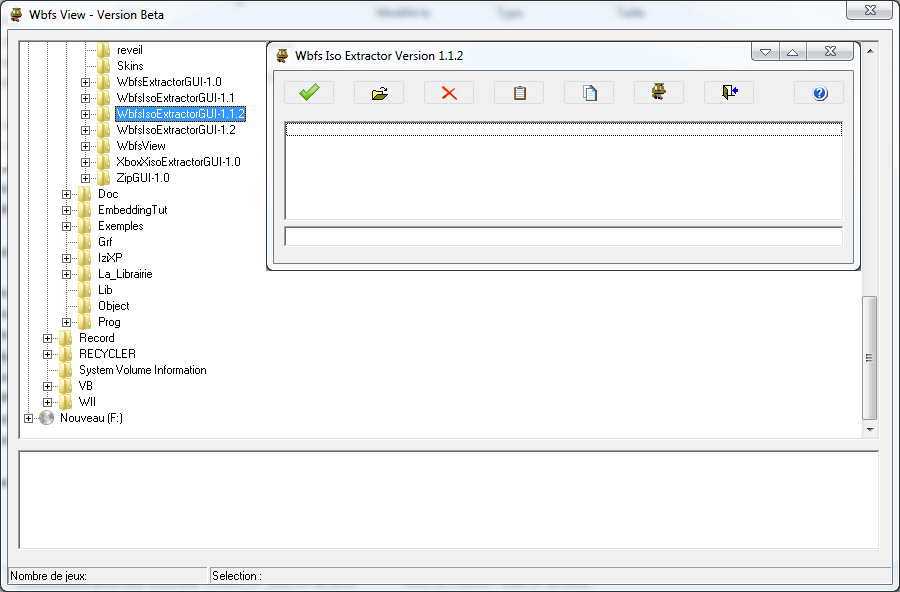Click the scroll-down arrow of the tree panel
The height and width of the screenshot is (592, 900).
869,429
